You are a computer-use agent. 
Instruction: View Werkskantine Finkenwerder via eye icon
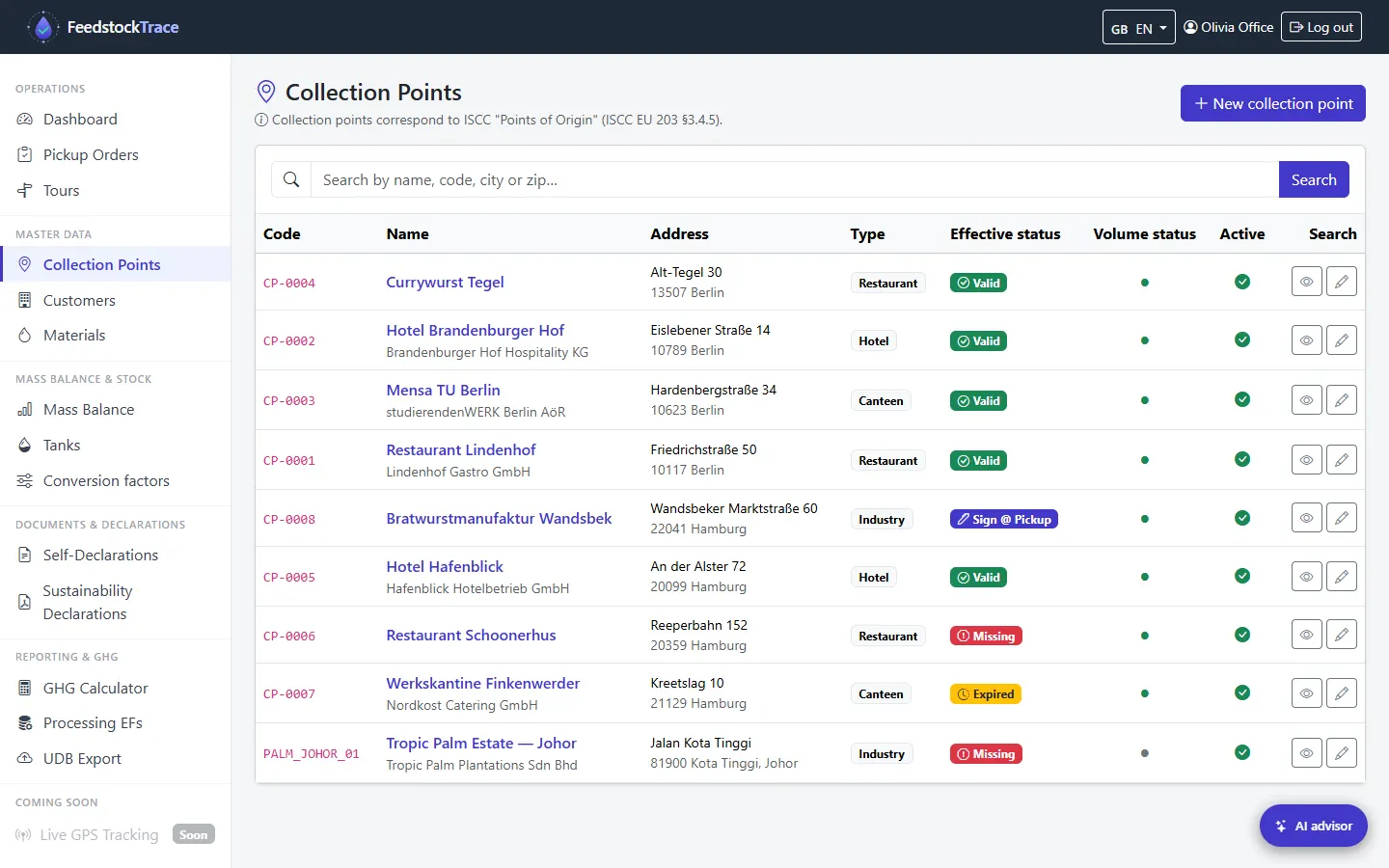coord(1306,692)
